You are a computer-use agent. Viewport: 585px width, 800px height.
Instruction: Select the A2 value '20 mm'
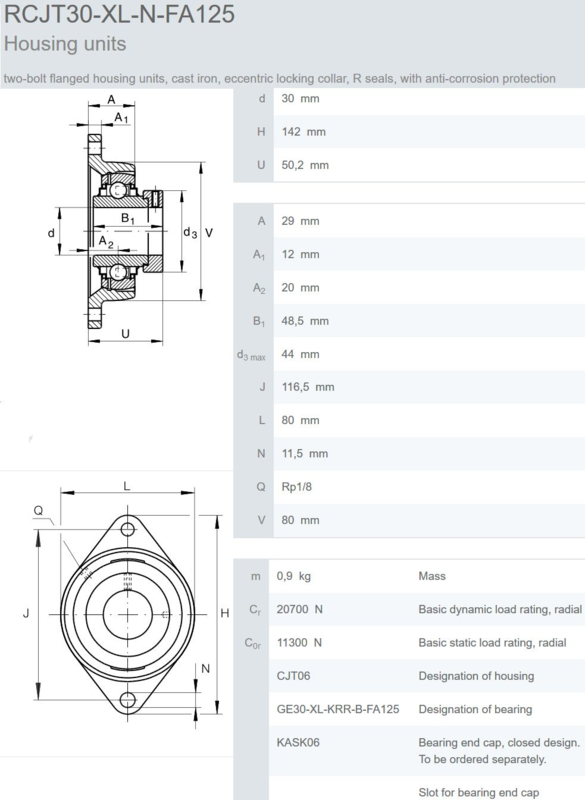[x=300, y=287]
